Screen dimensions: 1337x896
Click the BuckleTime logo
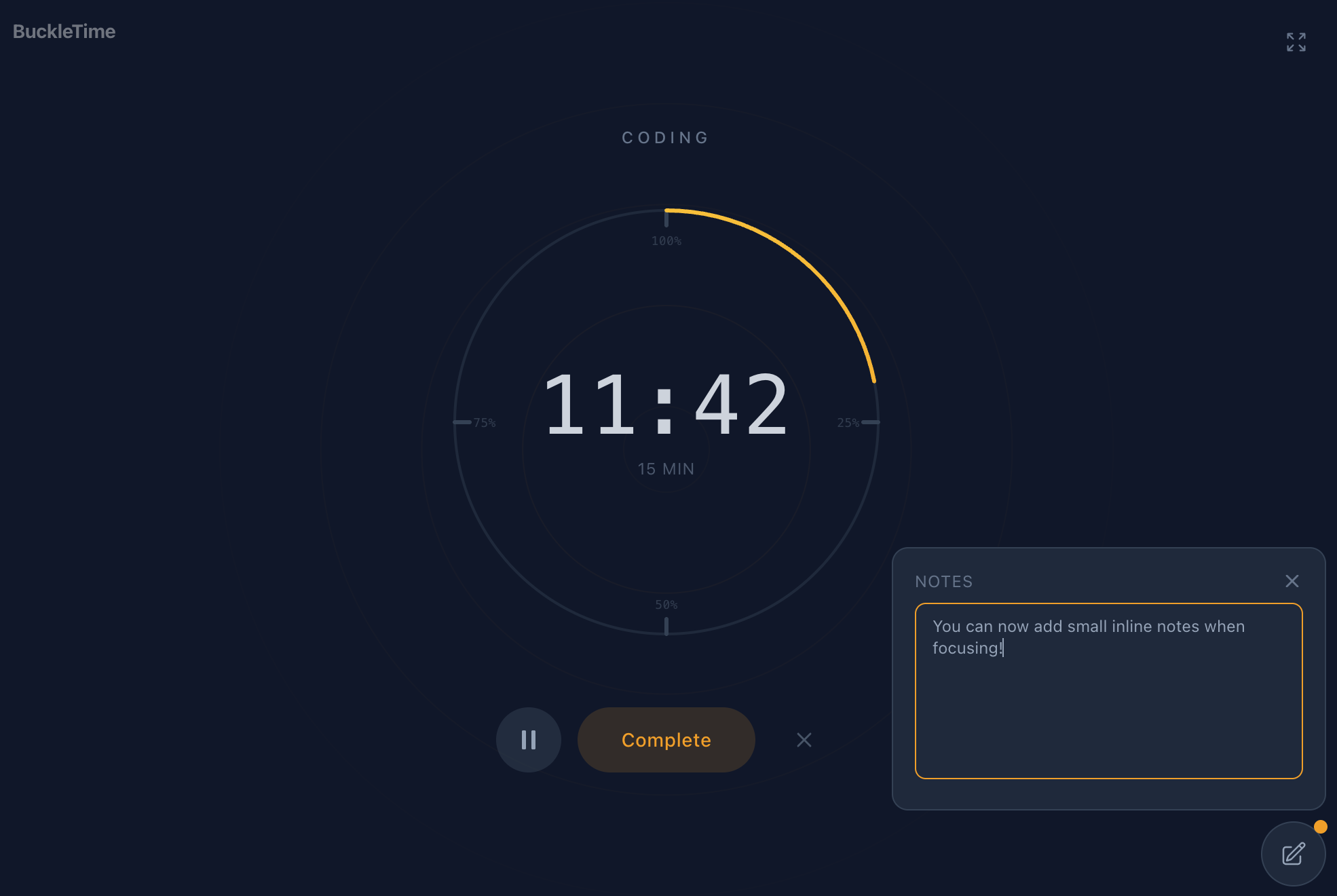tap(64, 31)
